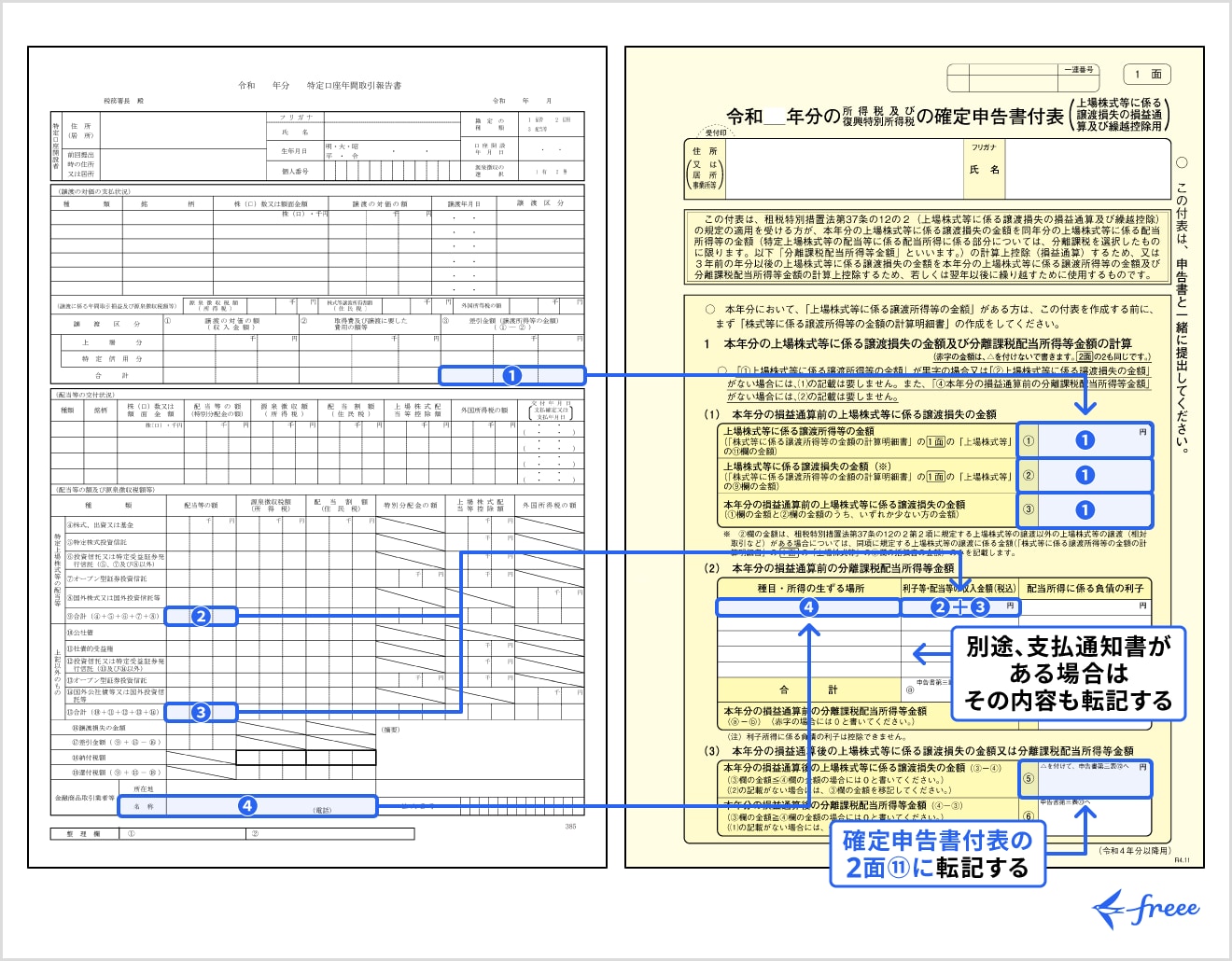The height and width of the screenshot is (961, 1232).
Task: Click the ② circle marker beside ⑨合計 row
Action: point(200,616)
